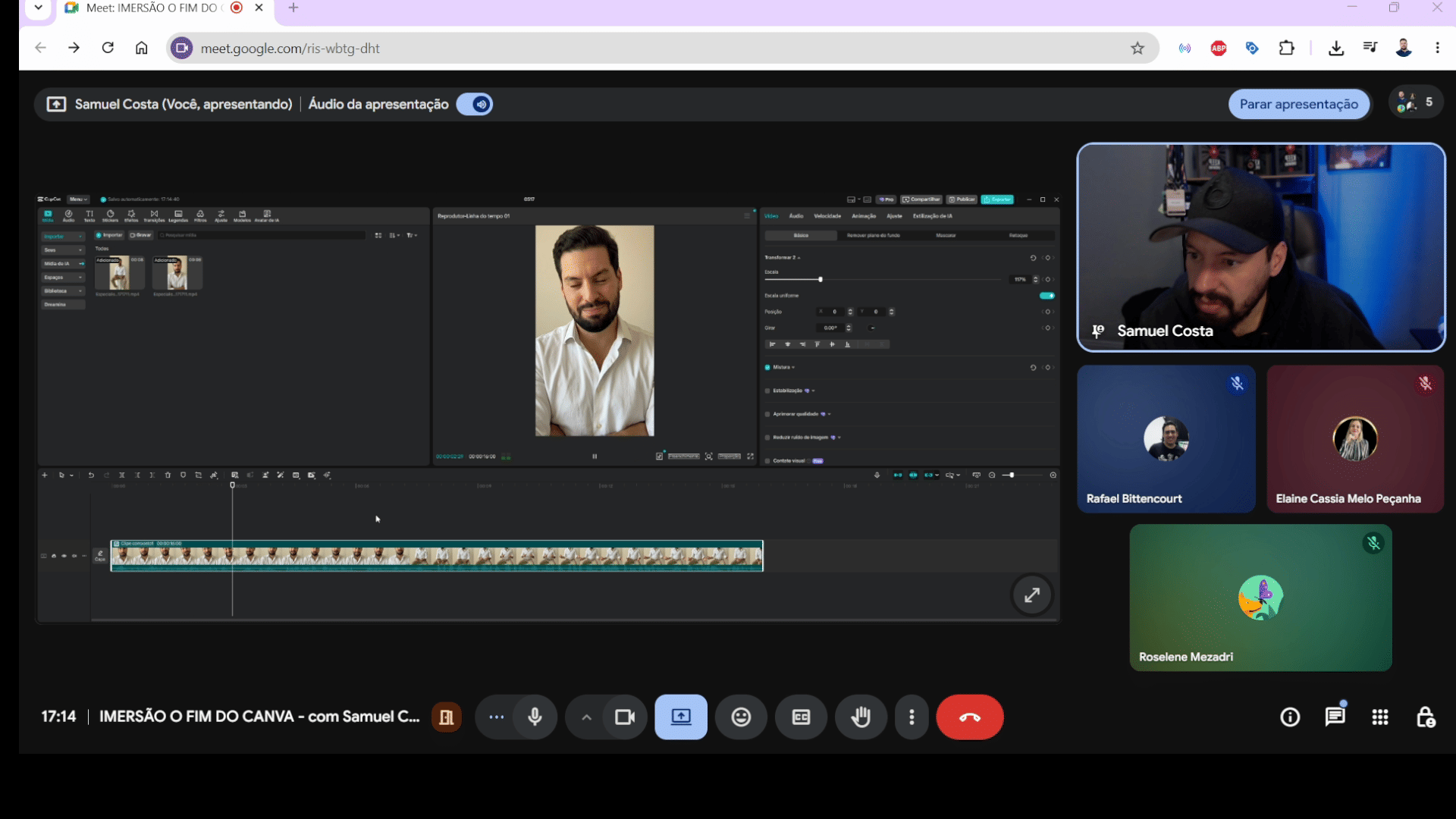Open the tab search dropdown in Chrome
Viewport: 1456px width, 819px height.
38,8
